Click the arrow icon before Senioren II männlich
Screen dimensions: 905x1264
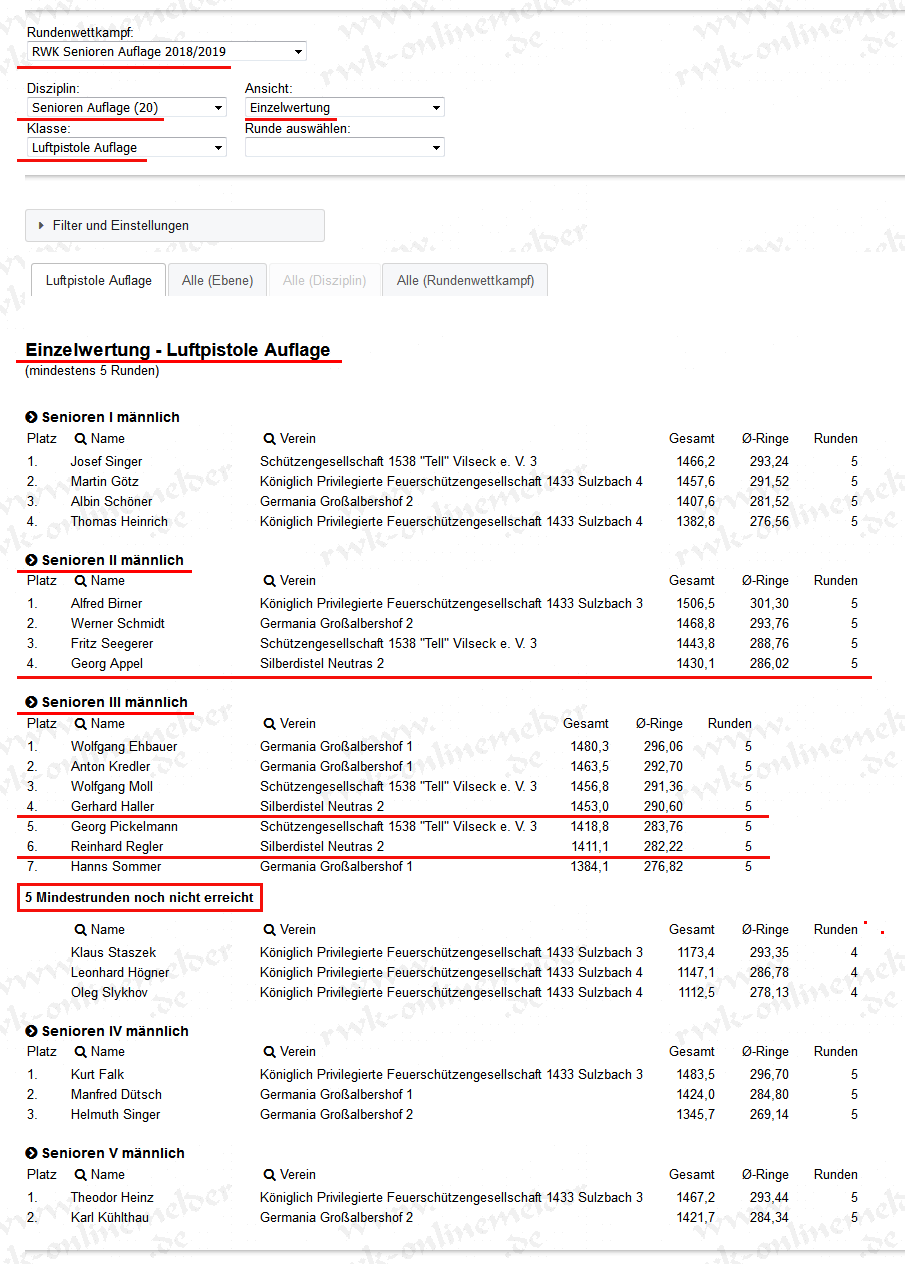tap(31, 560)
